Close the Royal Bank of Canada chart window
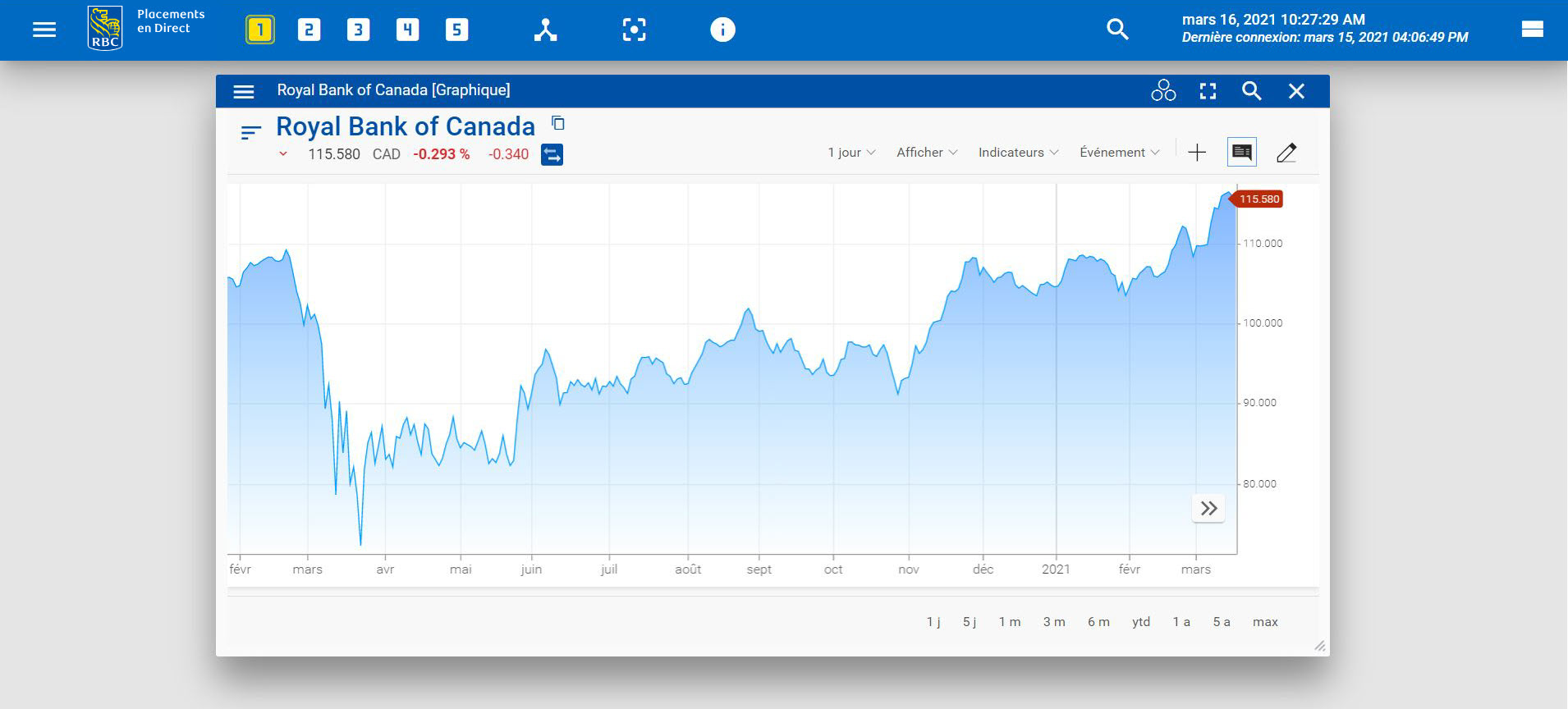The height and width of the screenshot is (709, 1568). point(1296,91)
